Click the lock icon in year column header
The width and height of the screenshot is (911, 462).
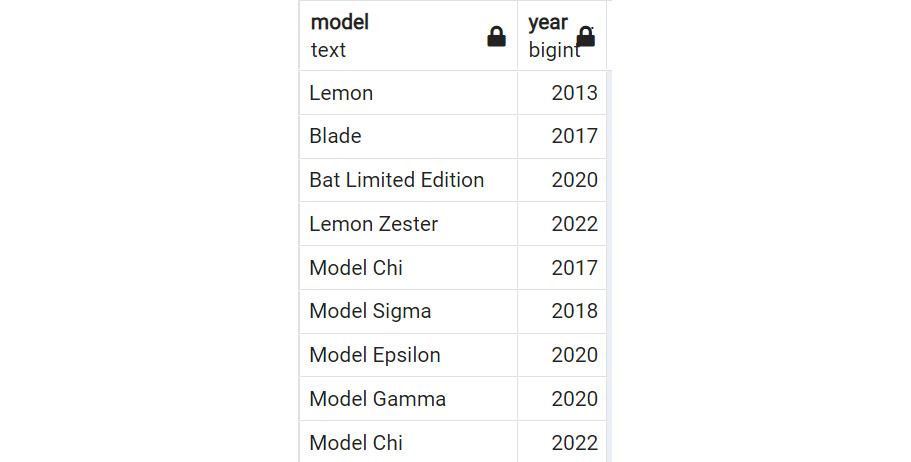[586, 37]
